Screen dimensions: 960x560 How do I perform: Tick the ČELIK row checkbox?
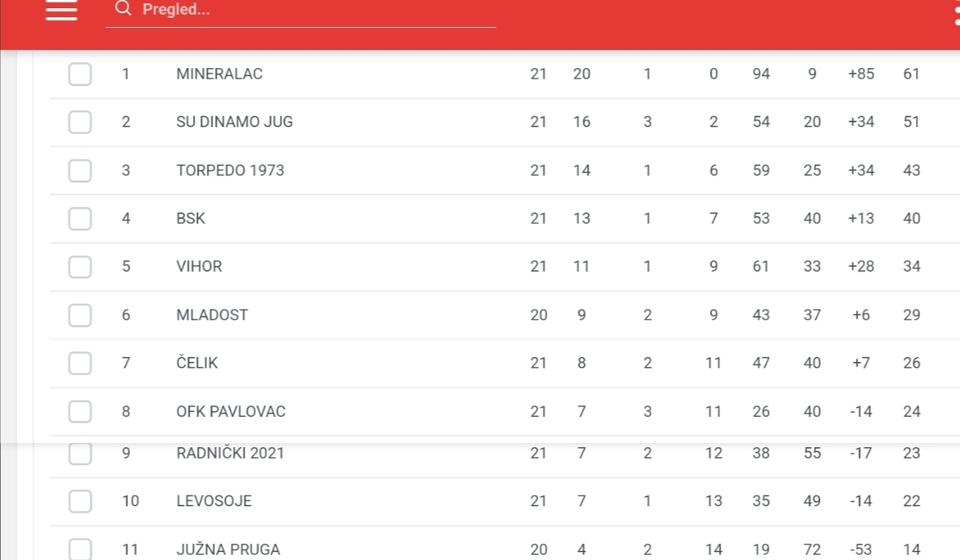80,363
